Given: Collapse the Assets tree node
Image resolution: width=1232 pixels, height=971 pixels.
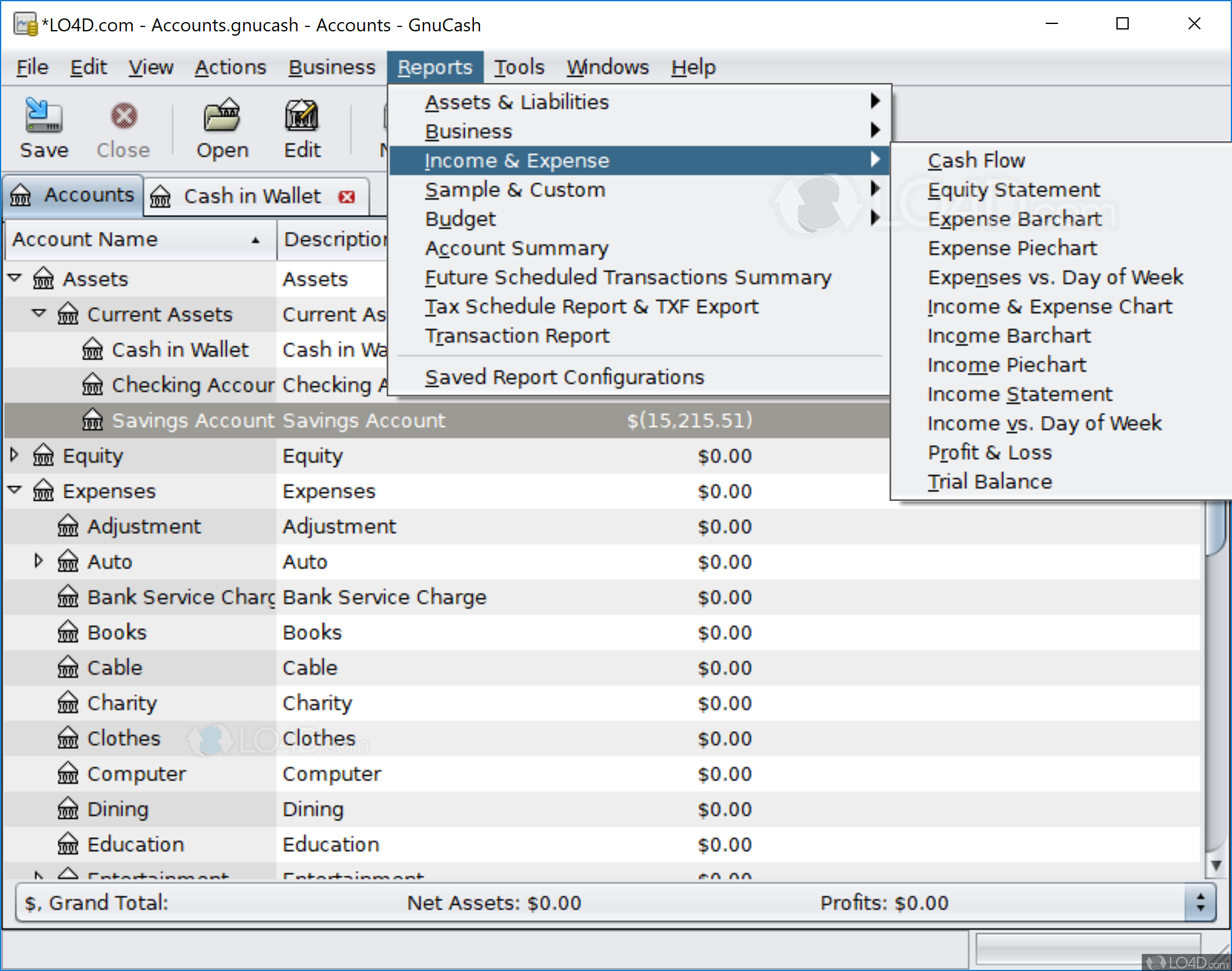Looking at the screenshot, I should coord(15,278).
